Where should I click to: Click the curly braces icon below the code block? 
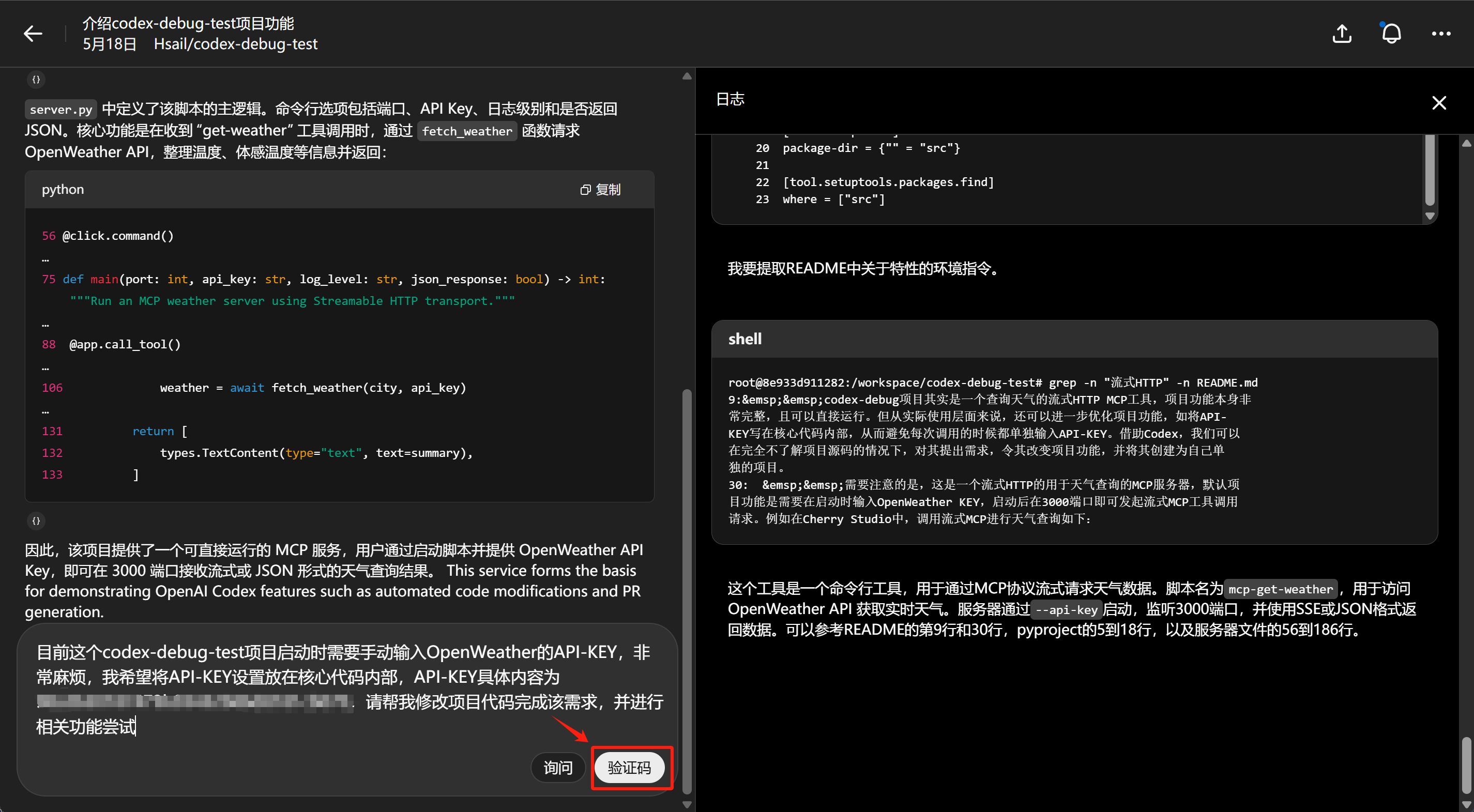point(36,520)
